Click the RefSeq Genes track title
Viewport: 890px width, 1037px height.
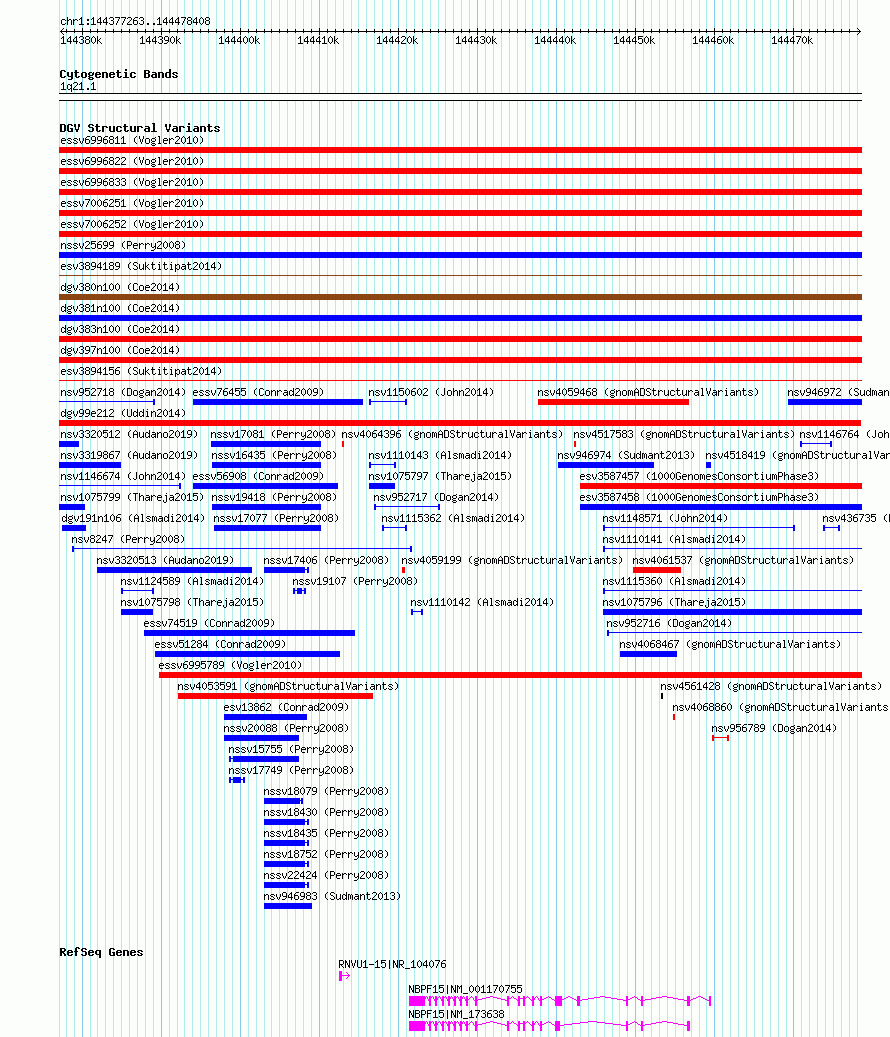(x=101, y=952)
